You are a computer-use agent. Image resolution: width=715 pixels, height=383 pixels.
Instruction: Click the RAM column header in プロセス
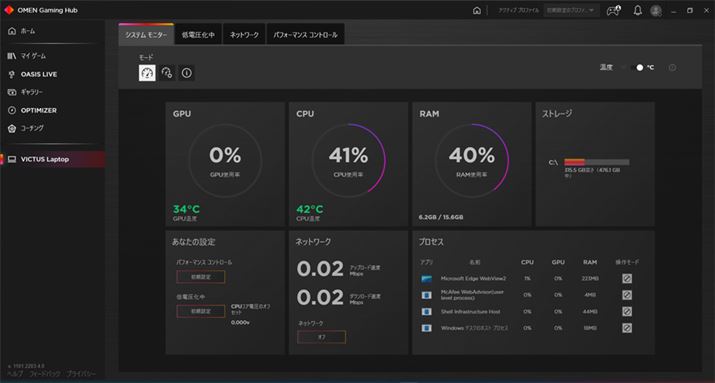coord(590,262)
